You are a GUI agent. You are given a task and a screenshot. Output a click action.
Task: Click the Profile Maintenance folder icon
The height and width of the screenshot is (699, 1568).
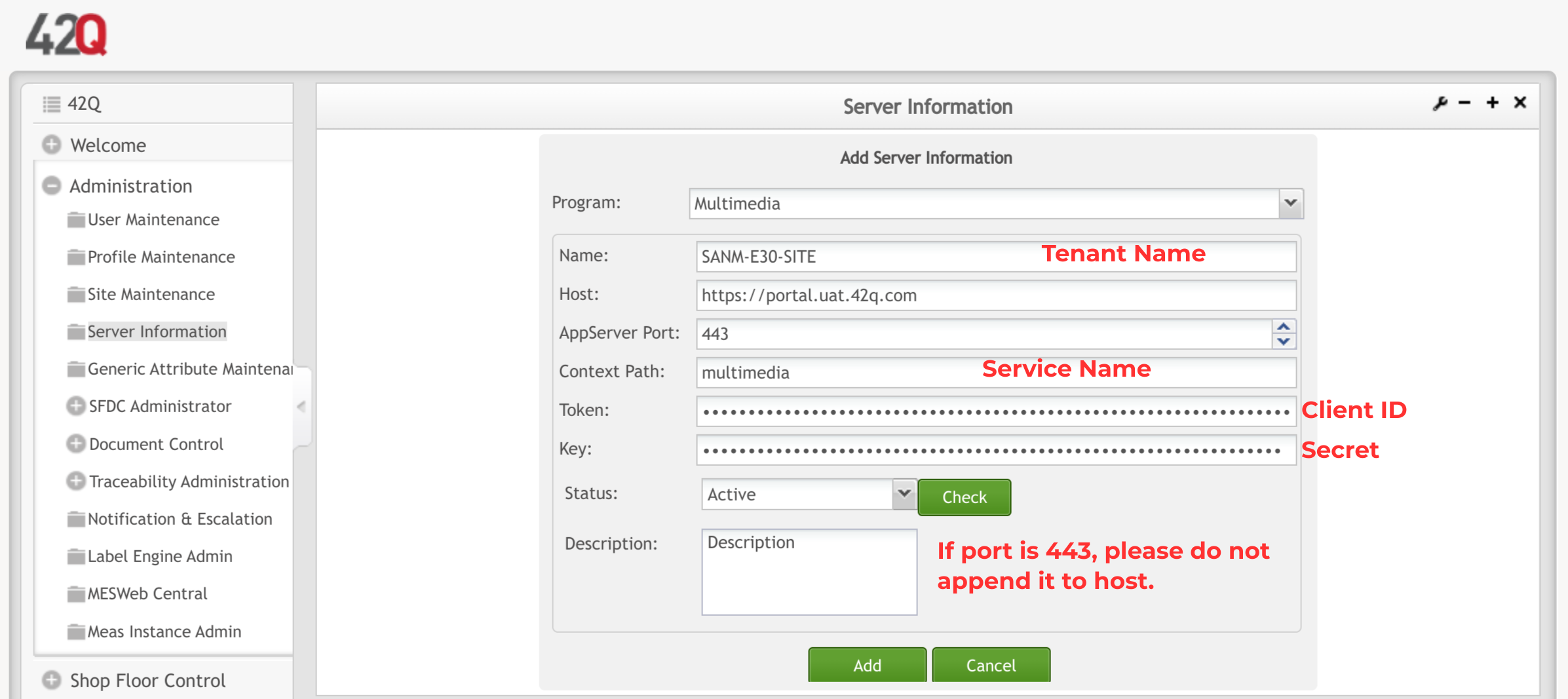tap(76, 257)
